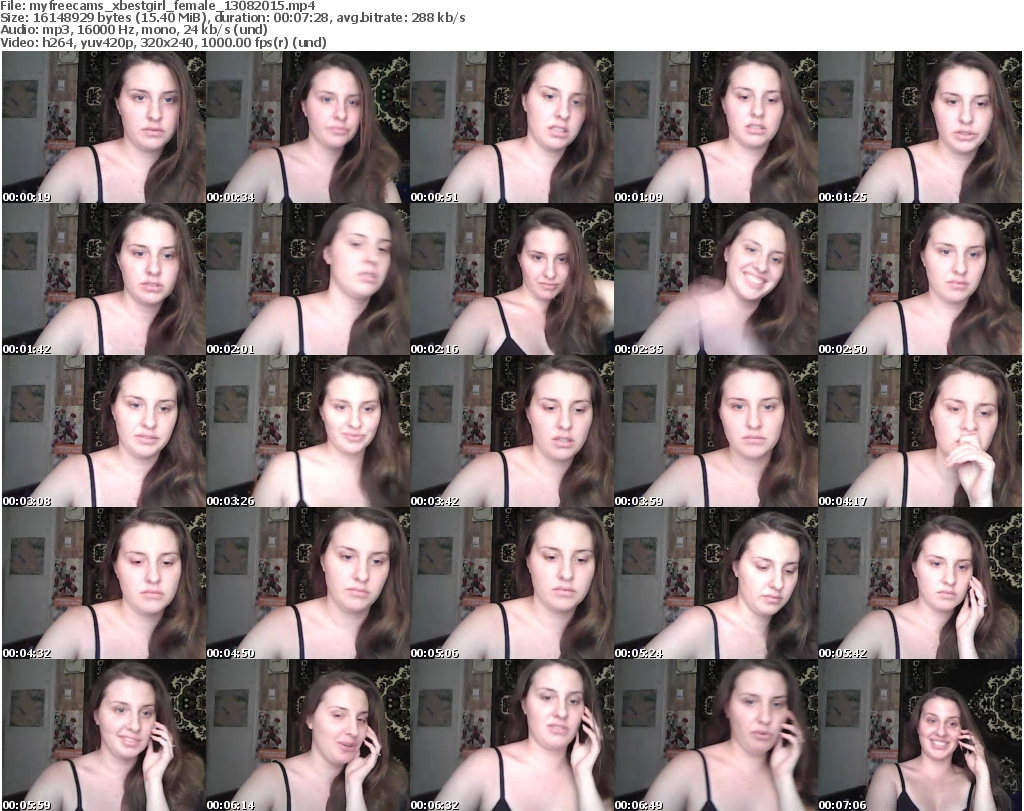Open the frame stamped 00:02:16
The image size is (1024, 811).
point(512,279)
